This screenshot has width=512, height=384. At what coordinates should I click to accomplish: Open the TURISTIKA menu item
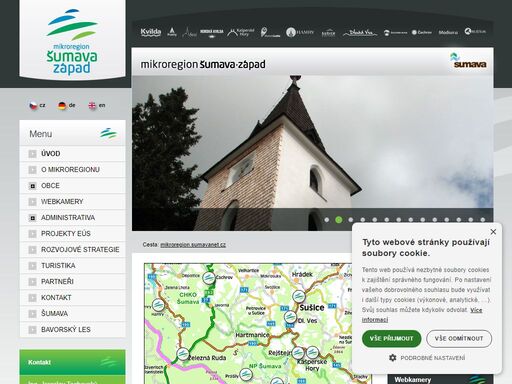click(x=72, y=266)
